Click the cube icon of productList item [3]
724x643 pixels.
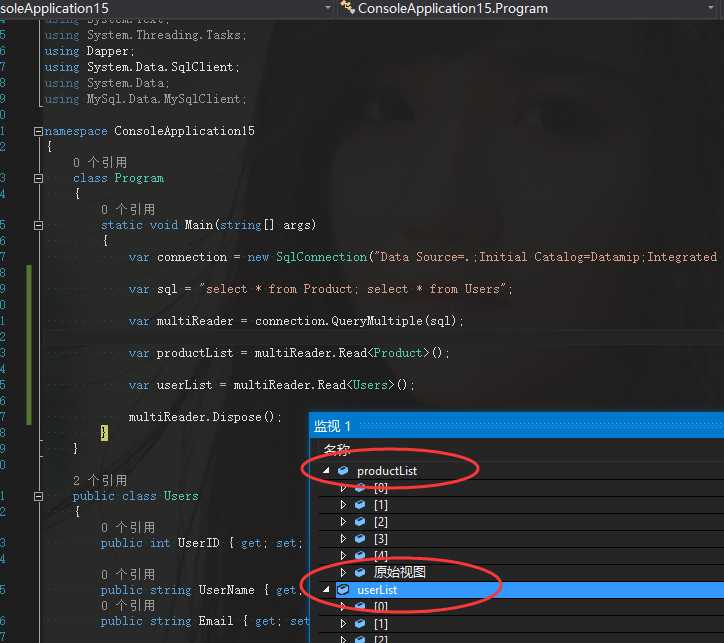(x=360, y=539)
